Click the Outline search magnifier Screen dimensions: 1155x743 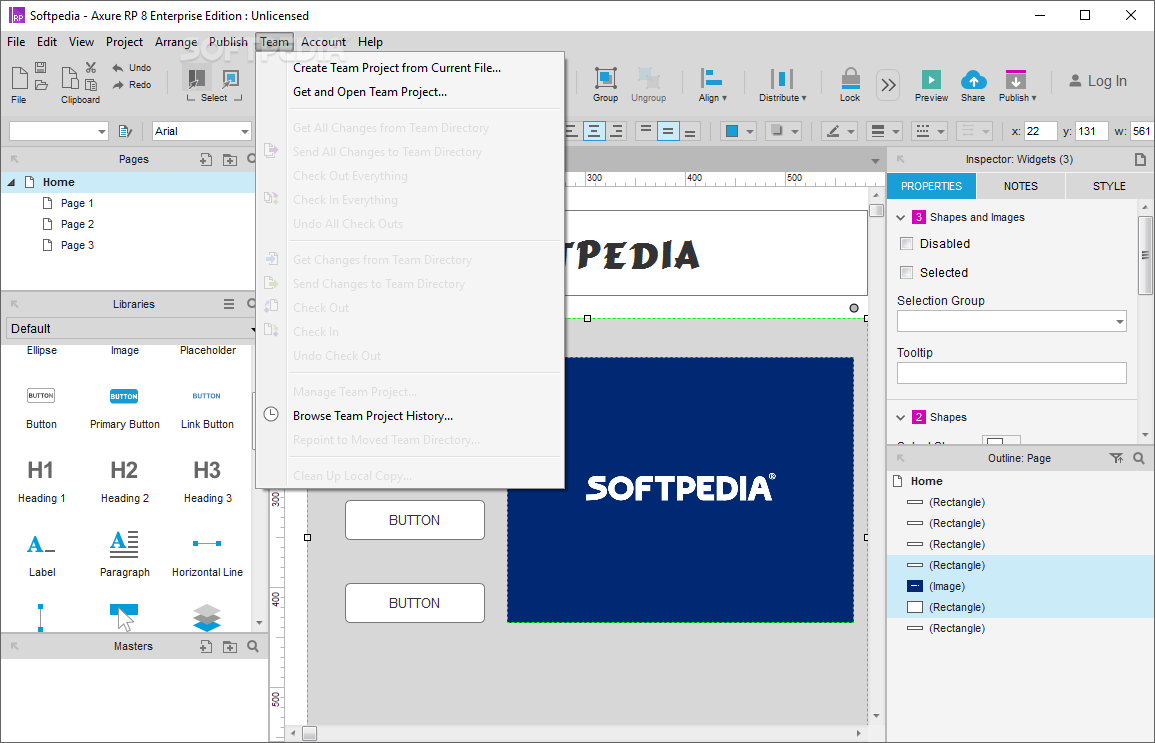(x=1139, y=458)
